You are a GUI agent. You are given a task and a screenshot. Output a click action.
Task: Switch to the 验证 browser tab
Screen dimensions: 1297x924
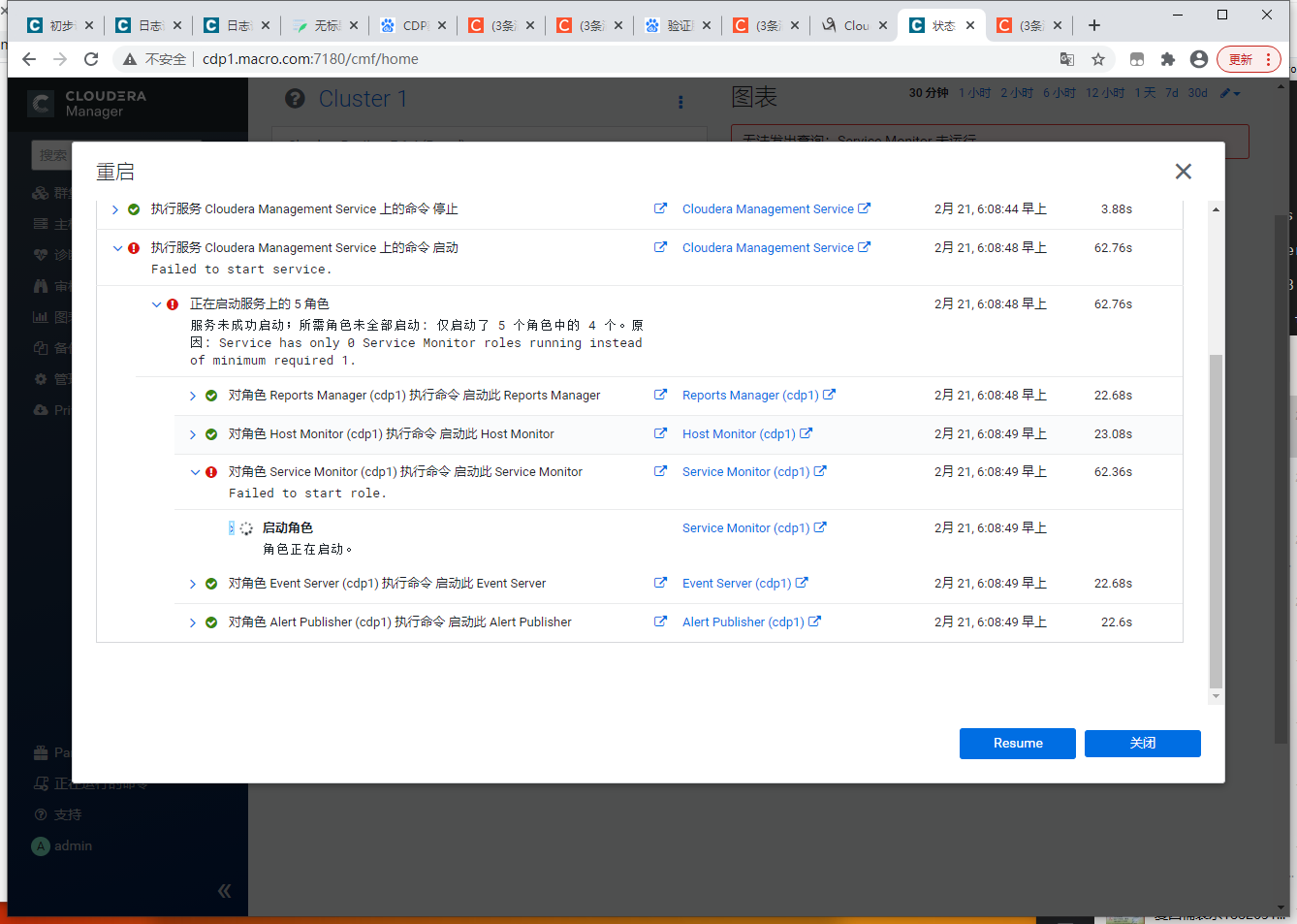679,25
